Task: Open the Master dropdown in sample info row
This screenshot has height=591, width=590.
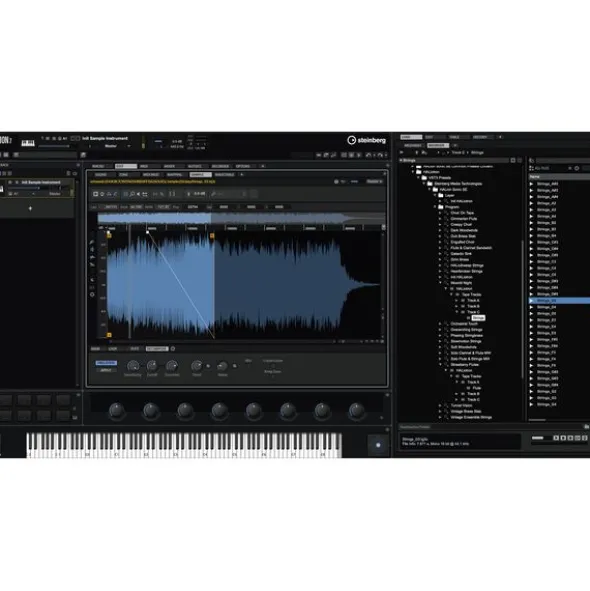Action: click(374, 182)
